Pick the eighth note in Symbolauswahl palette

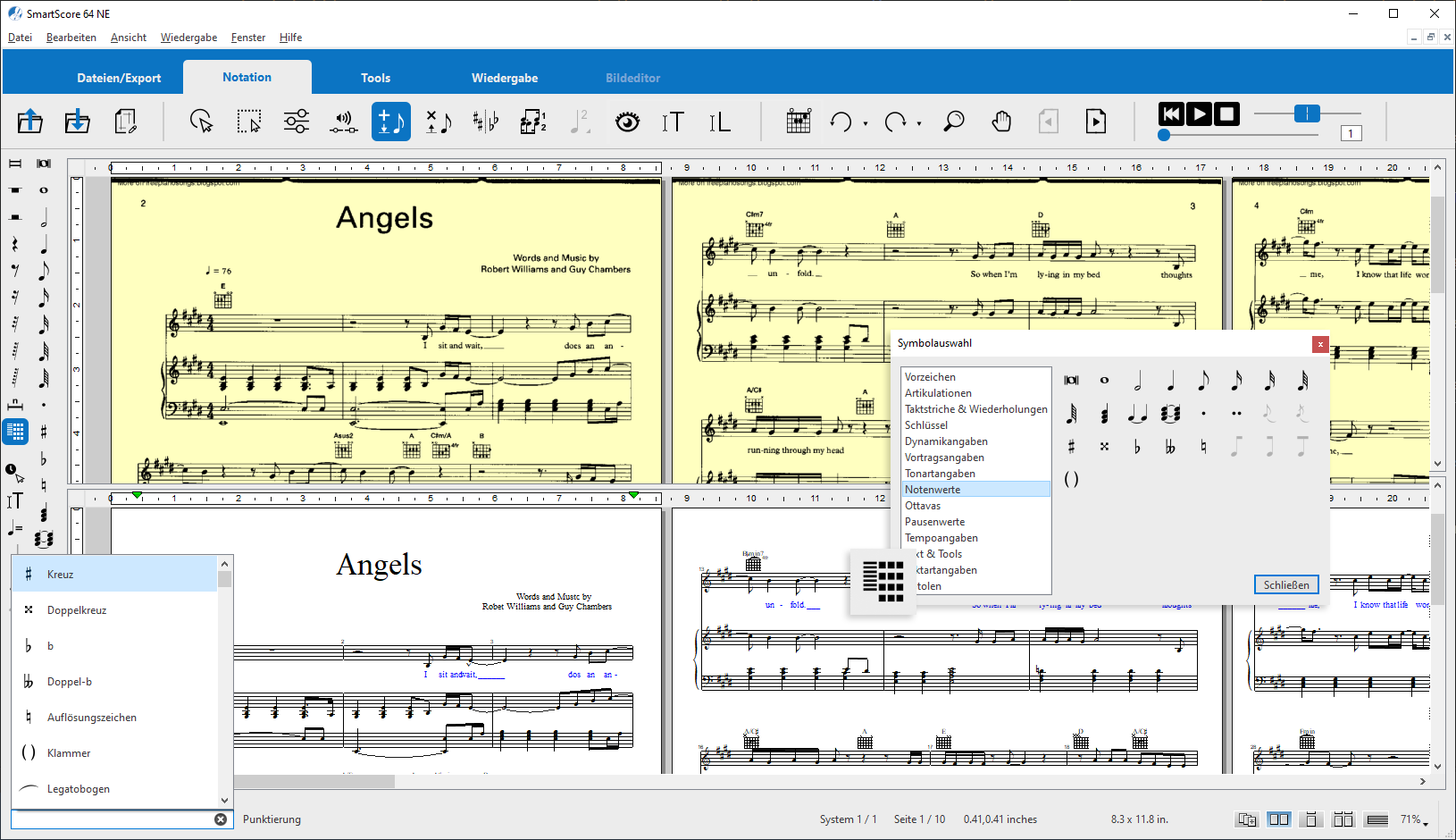point(1203,381)
